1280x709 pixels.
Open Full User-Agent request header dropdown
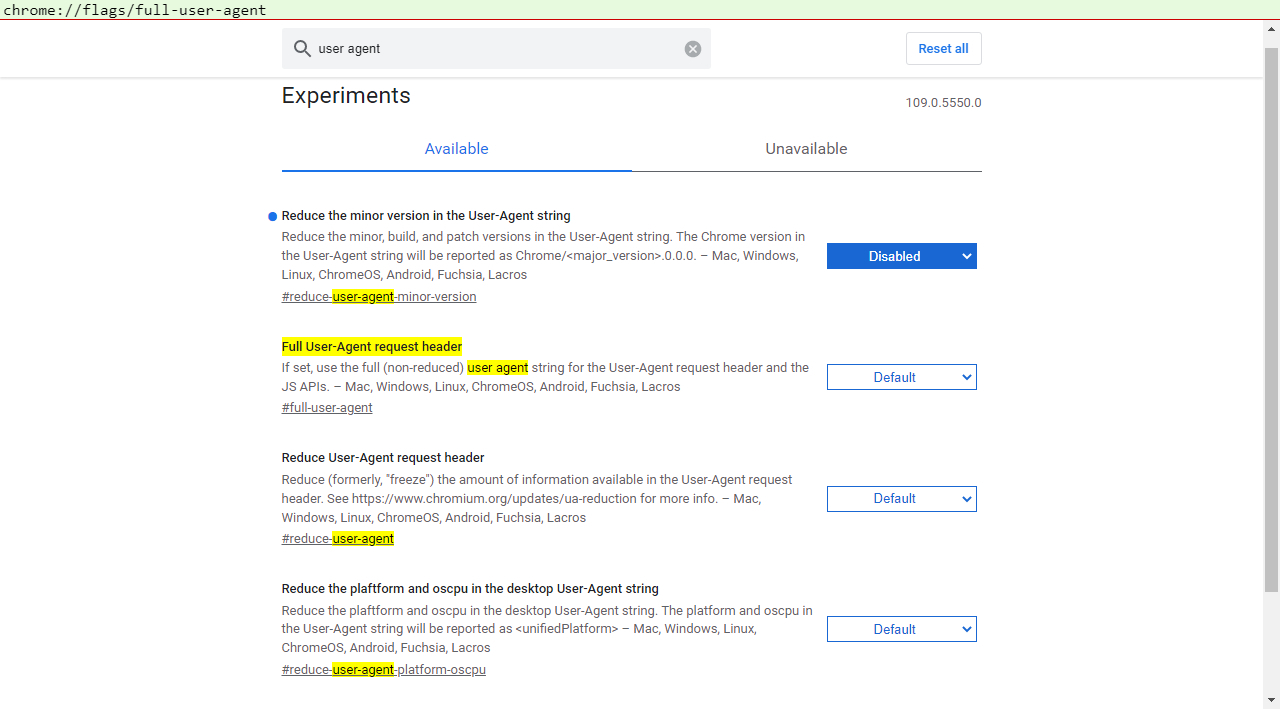coord(902,377)
